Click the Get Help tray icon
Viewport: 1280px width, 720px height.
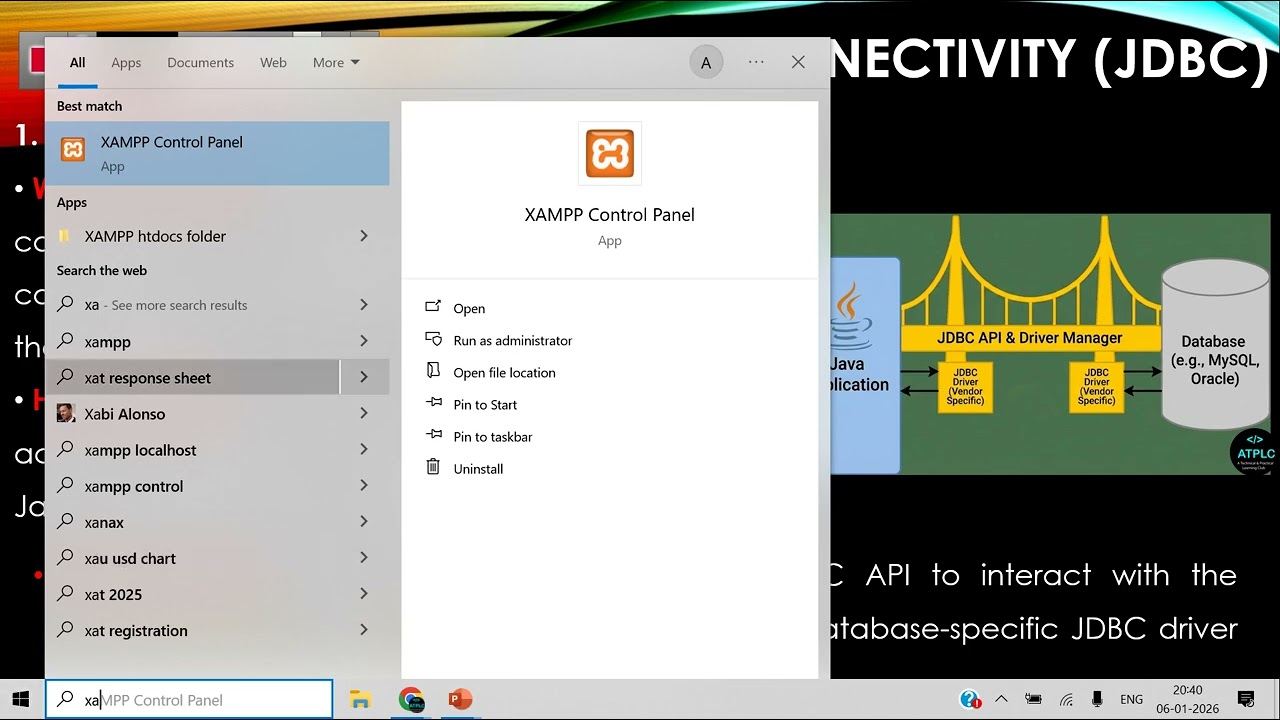click(970, 699)
